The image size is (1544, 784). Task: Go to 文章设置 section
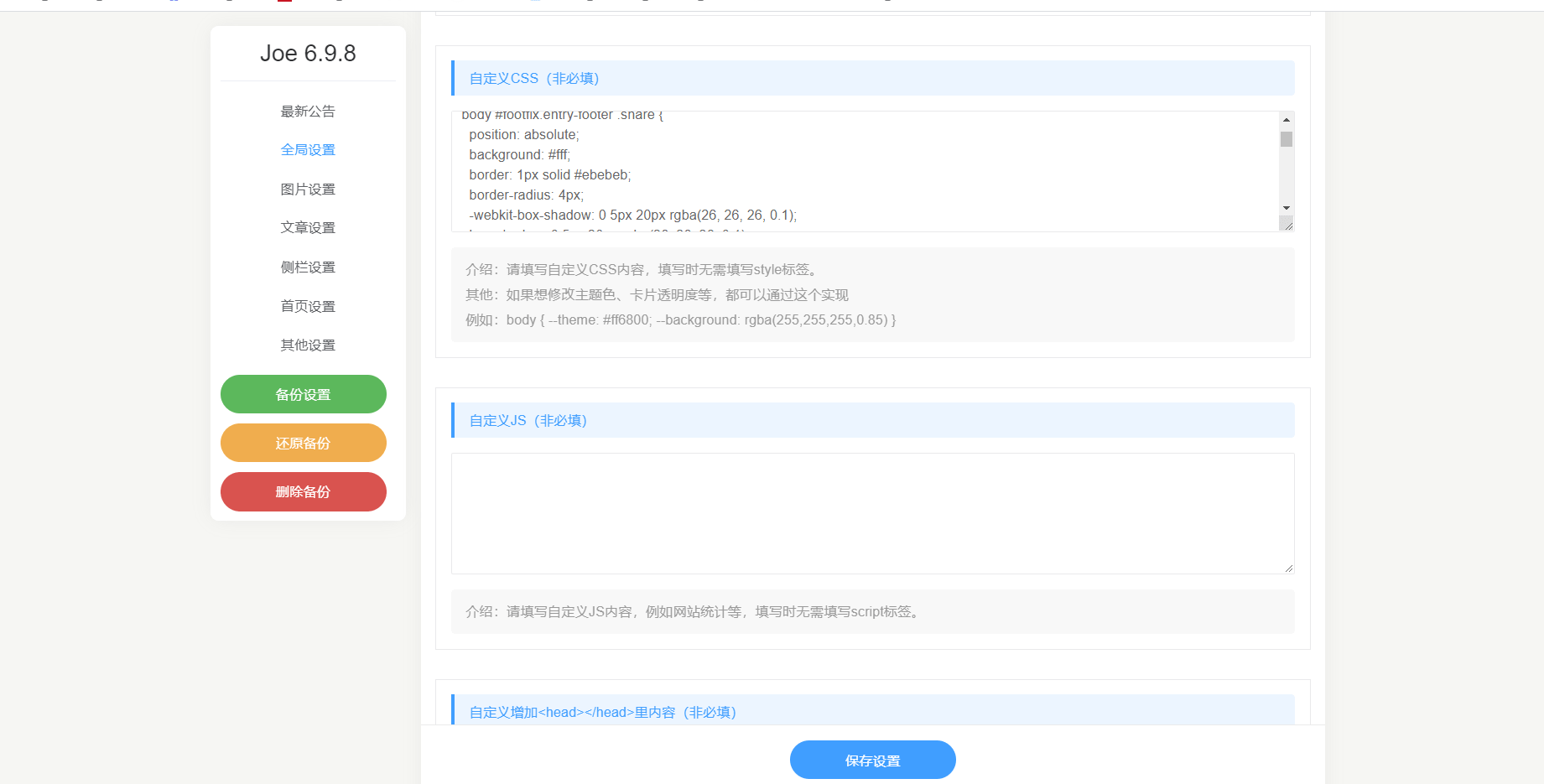pyautogui.click(x=308, y=227)
